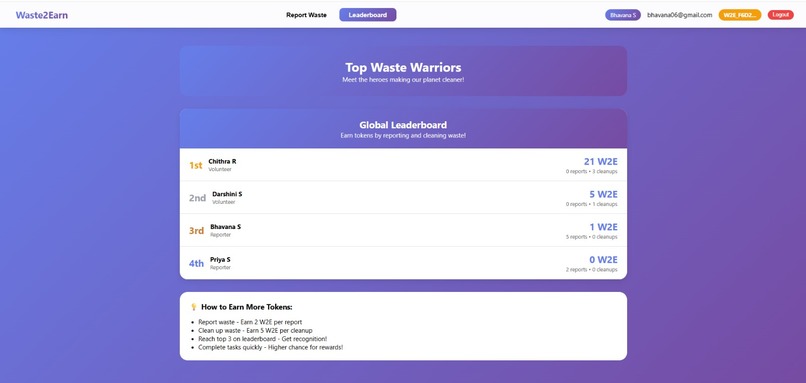Select the 4th rank badge
The height and width of the screenshot is (383, 806).
[x=196, y=264]
